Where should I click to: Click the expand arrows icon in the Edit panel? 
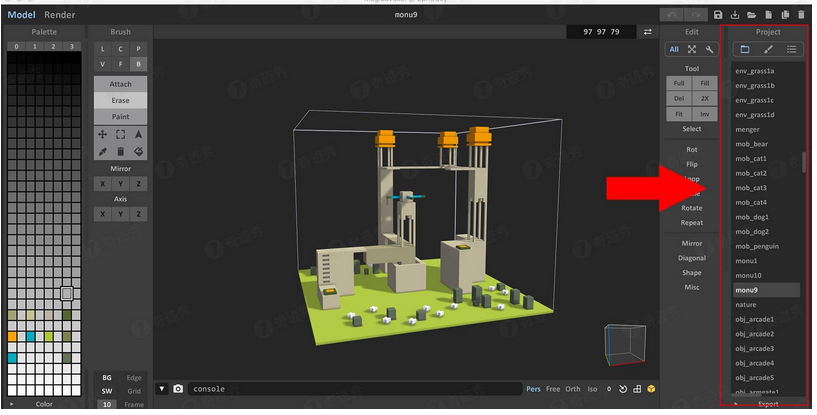[691, 49]
